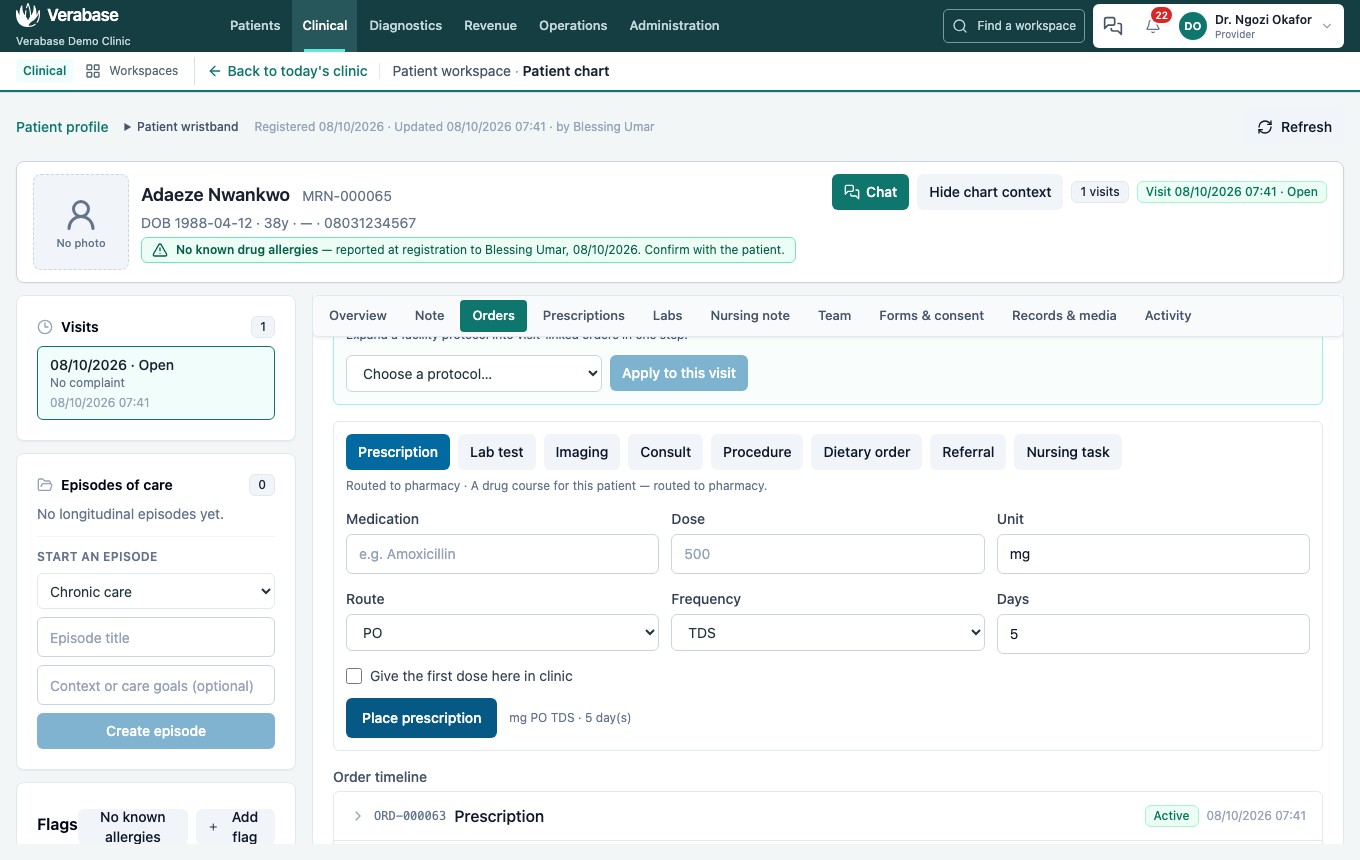The width and height of the screenshot is (1360, 860).
Task: Click the back arrow to today's clinic
Action: (214, 71)
